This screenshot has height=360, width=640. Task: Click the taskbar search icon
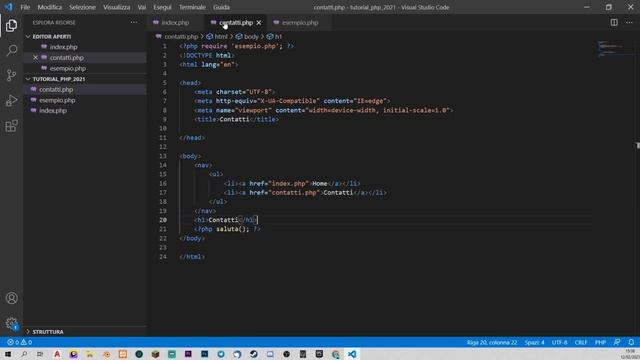(x=24, y=354)
